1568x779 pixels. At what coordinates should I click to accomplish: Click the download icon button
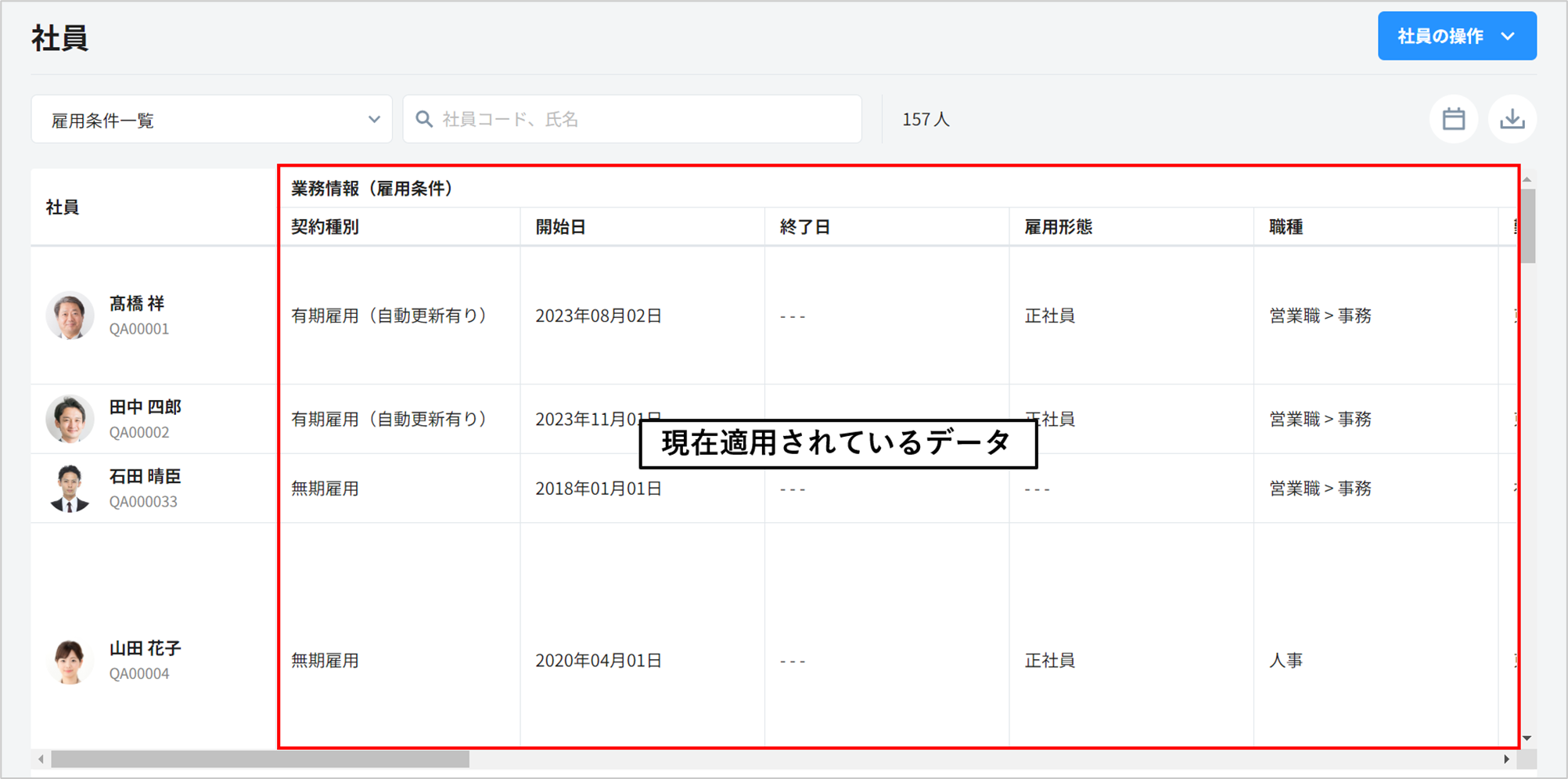[x=1512, y=119]
